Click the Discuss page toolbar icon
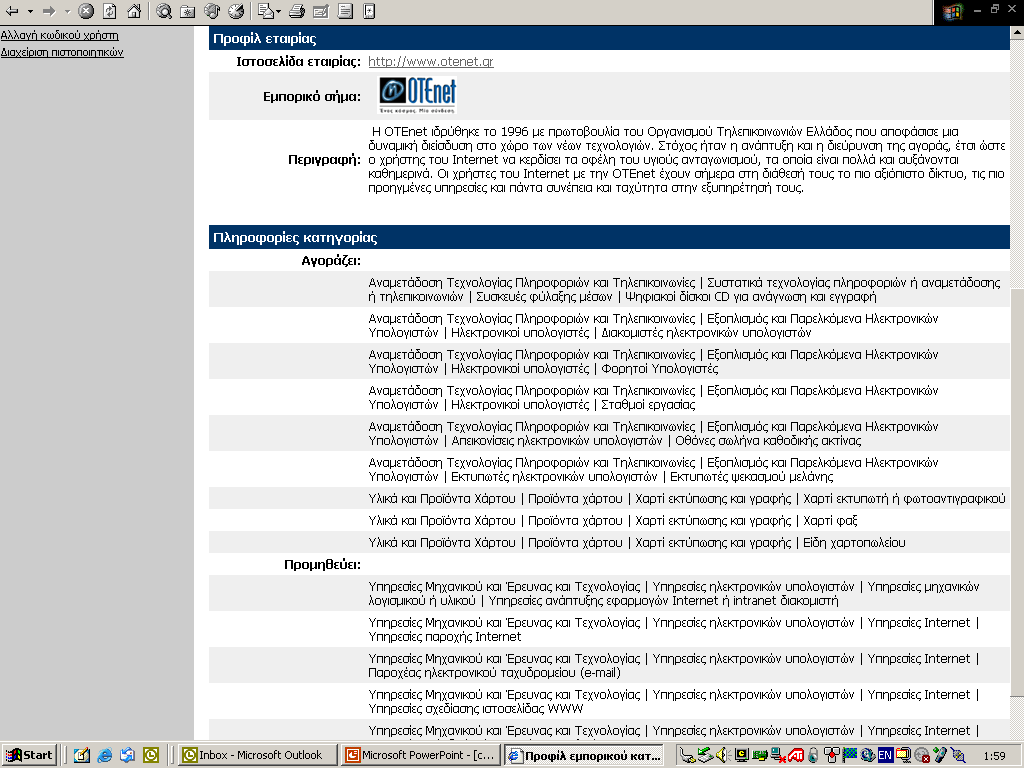This screenshot has width=1024, height=768. (345, 11)
